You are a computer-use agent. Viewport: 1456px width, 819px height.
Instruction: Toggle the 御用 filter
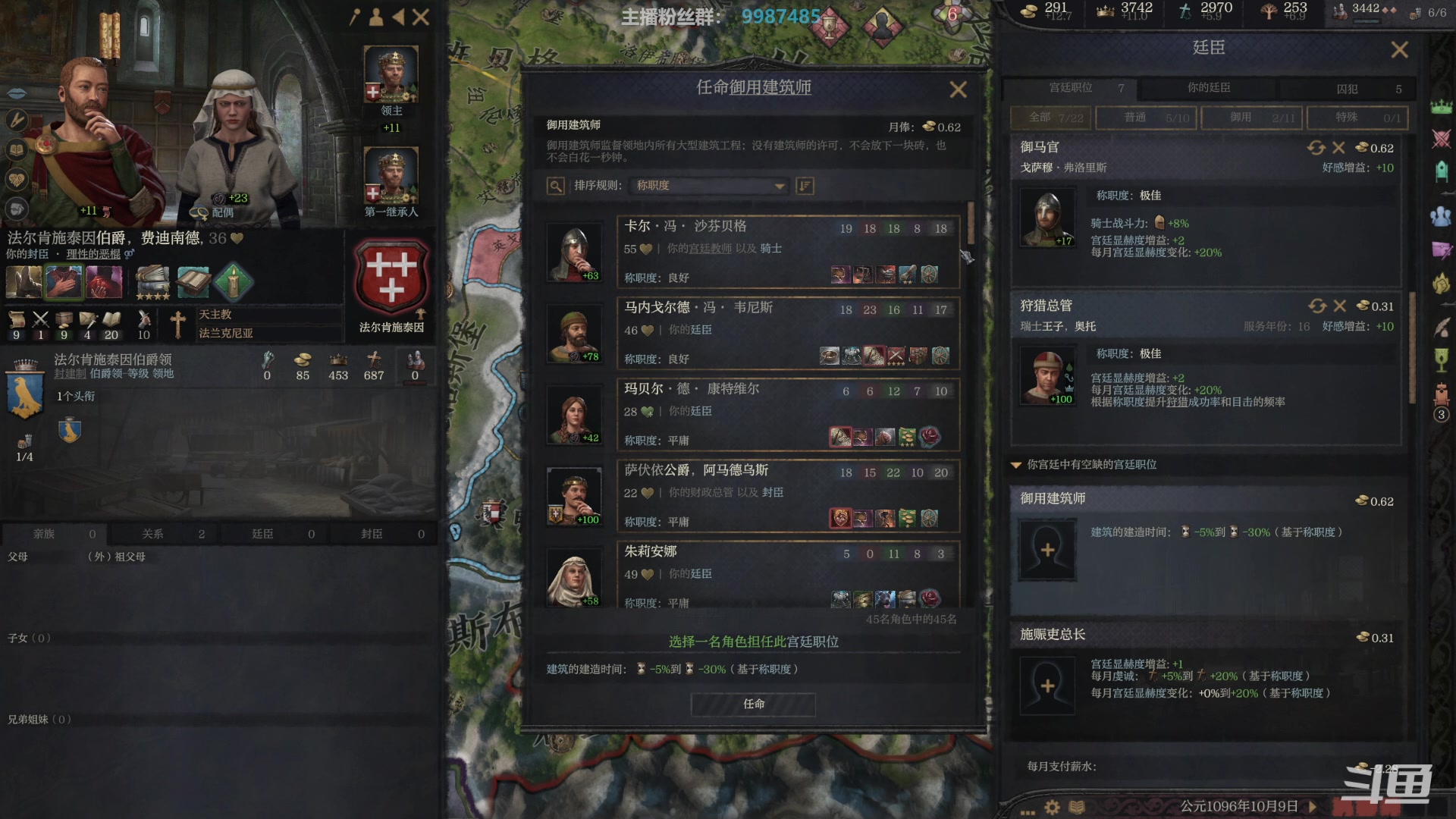point(1251,118)
